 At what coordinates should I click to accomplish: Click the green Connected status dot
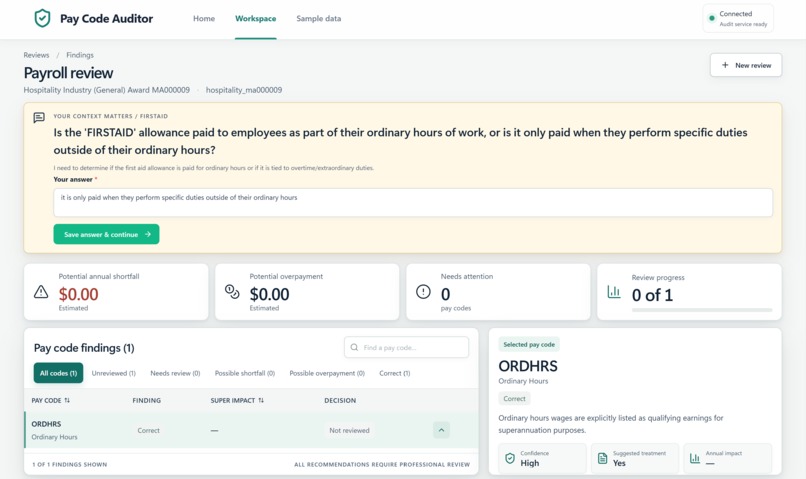pyautogui.click(x=711, y=19)
